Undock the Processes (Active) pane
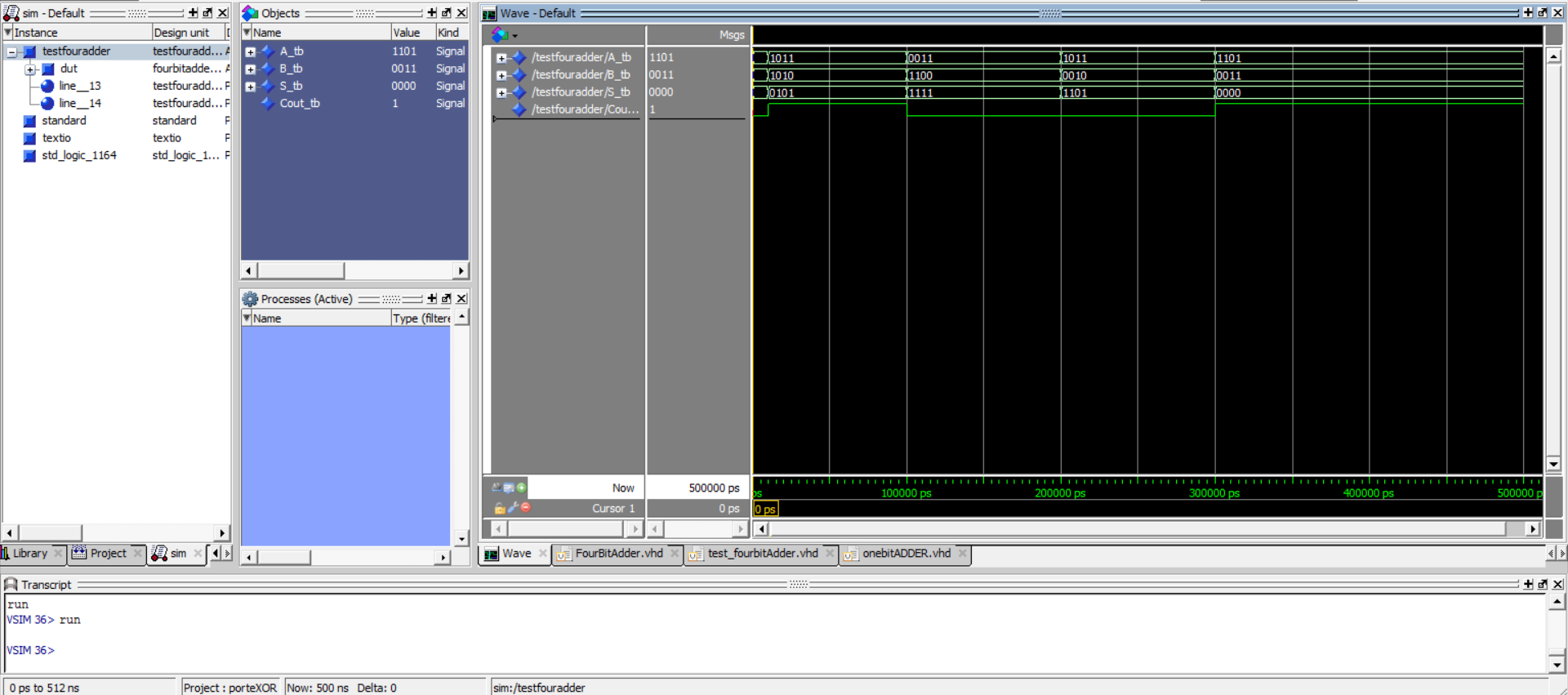Screen dimensions: 1568x695 point(447,299)
